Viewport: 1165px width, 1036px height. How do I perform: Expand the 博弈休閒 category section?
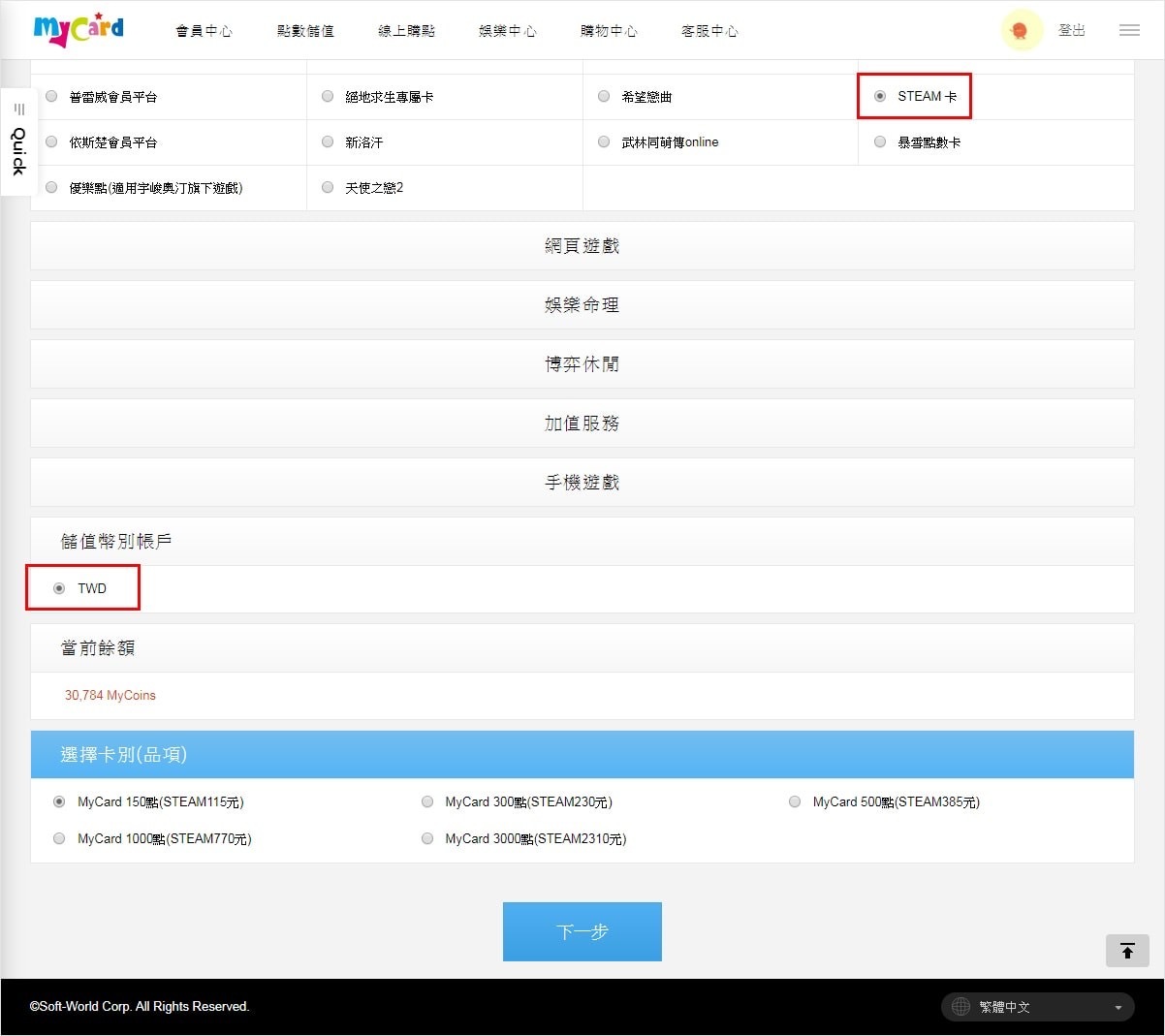point(582,364)
